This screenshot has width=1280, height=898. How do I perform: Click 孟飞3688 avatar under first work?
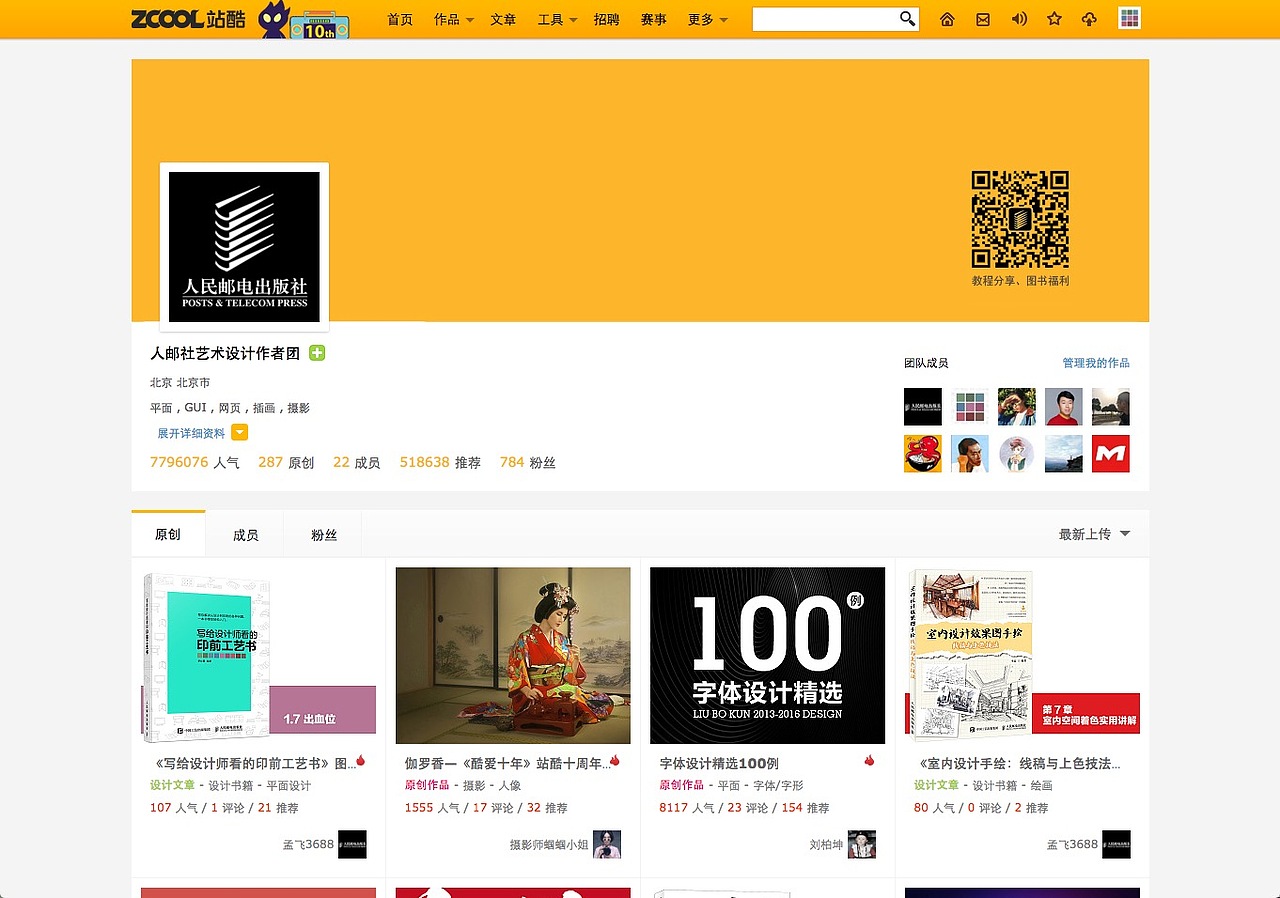(352, 844)
